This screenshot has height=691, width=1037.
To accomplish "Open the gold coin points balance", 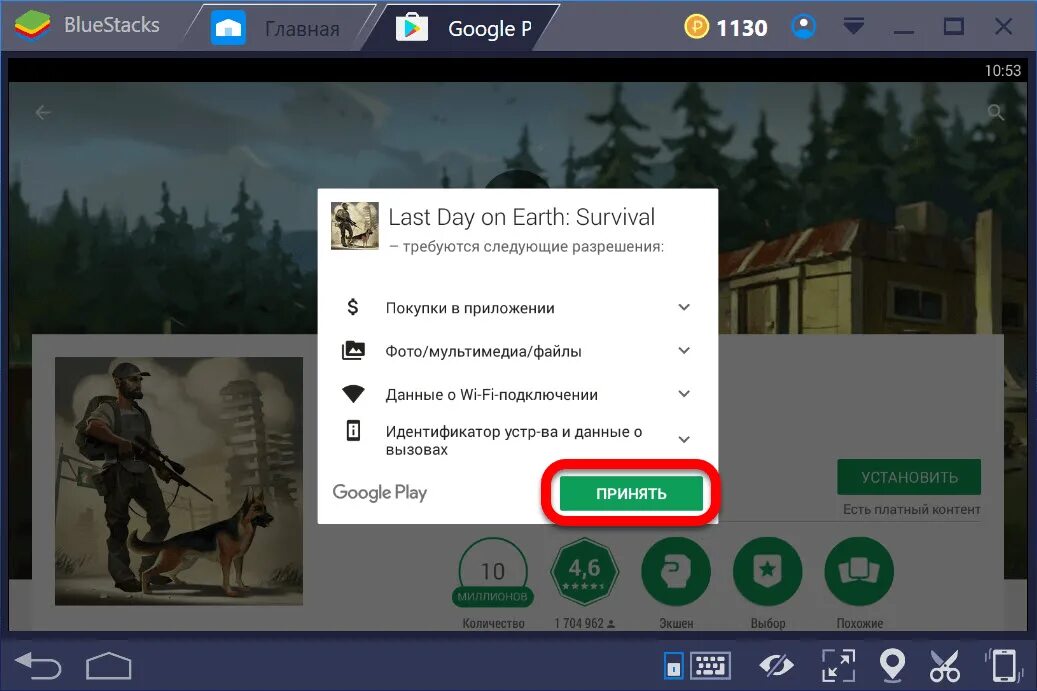I will [726, 27].
